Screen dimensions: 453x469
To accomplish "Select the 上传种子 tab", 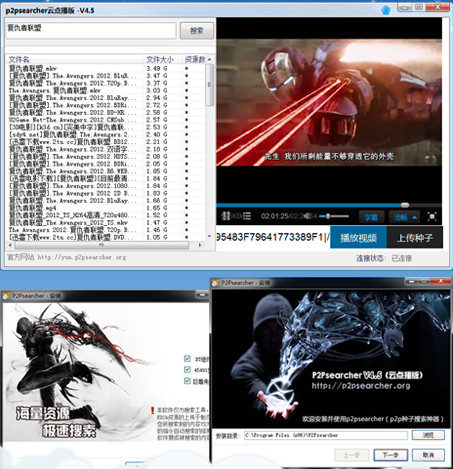I will (x=415, y=237).
